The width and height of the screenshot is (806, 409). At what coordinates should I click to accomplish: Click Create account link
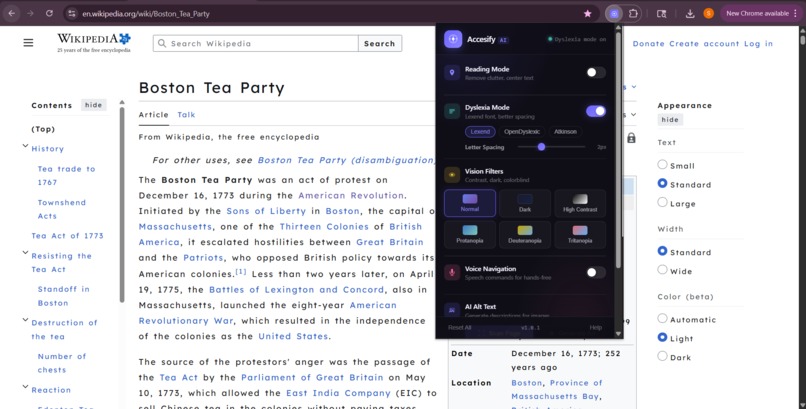(705, 44)
